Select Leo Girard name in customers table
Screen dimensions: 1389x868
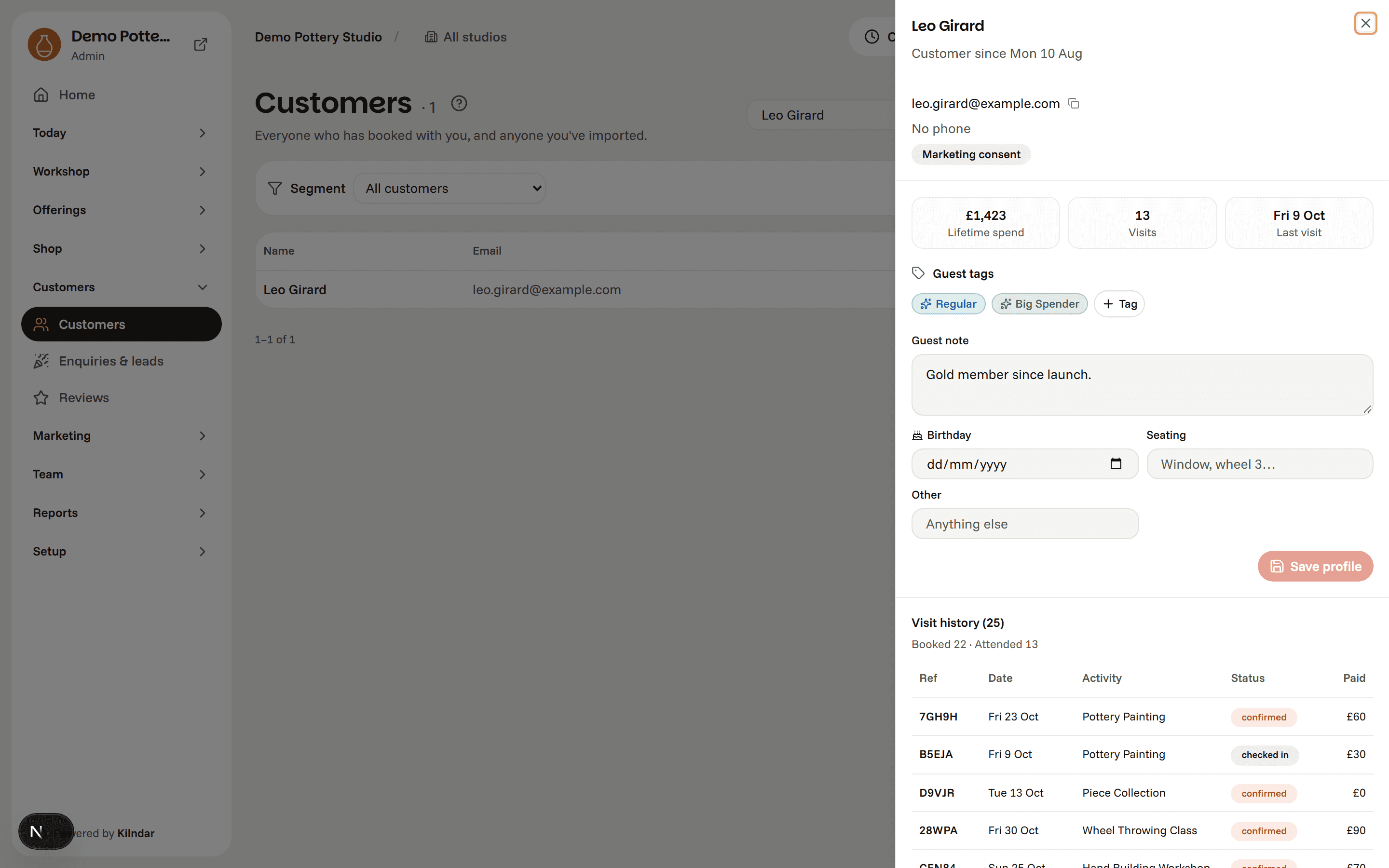click(x=295, y=289)
